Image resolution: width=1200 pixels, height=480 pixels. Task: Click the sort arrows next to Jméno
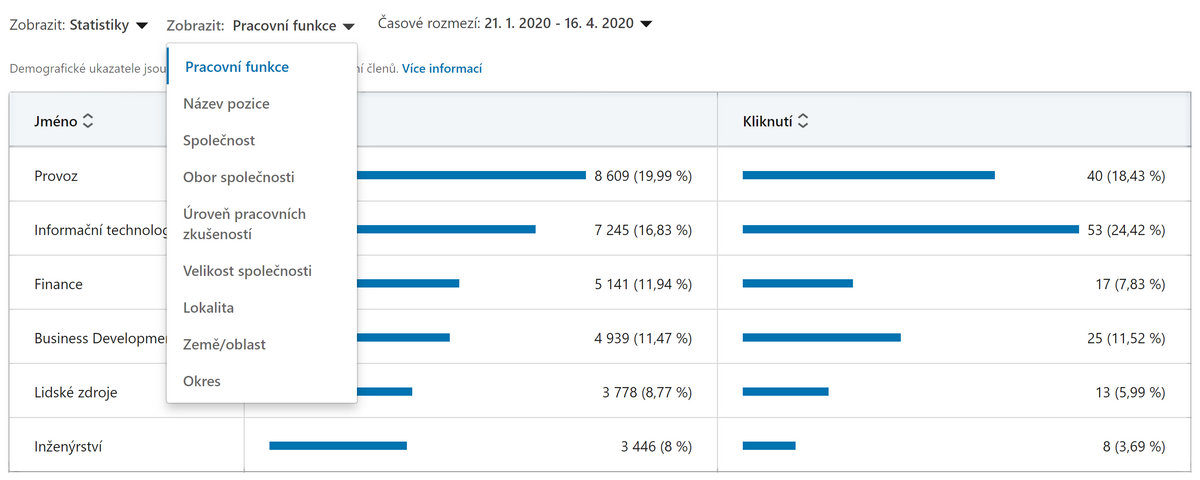88,121
